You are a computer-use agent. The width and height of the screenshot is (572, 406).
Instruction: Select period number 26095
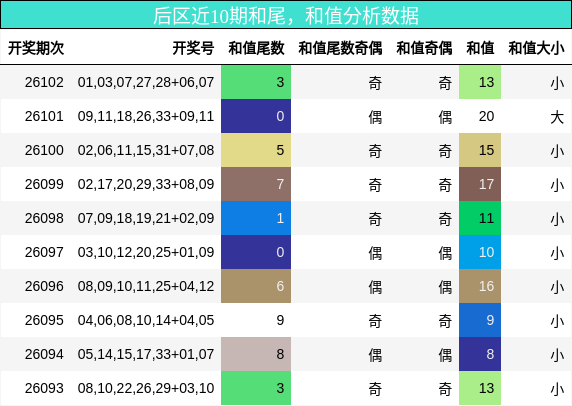[44, 320]
